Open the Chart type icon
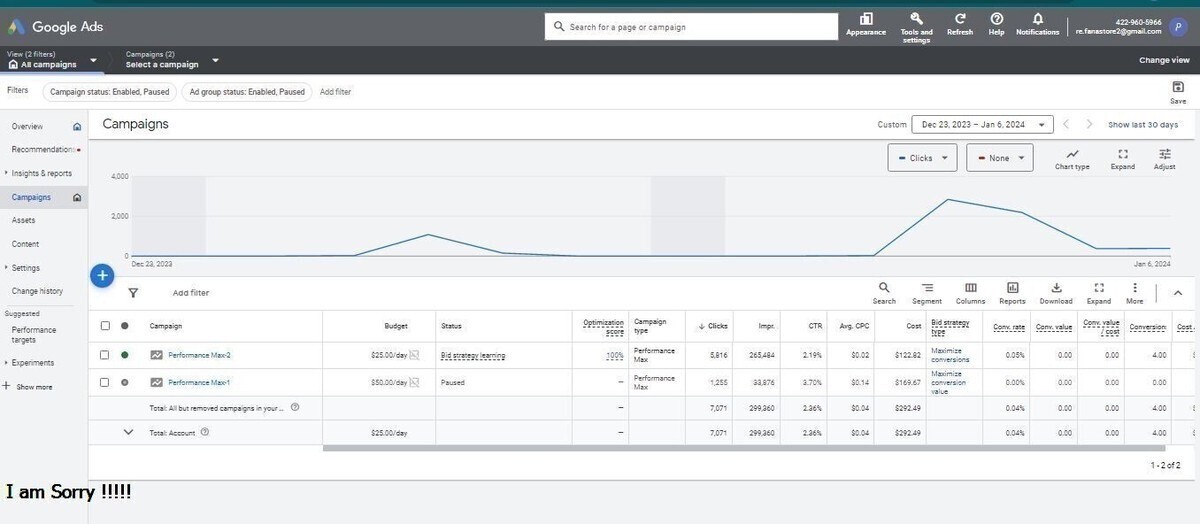 1072,154
